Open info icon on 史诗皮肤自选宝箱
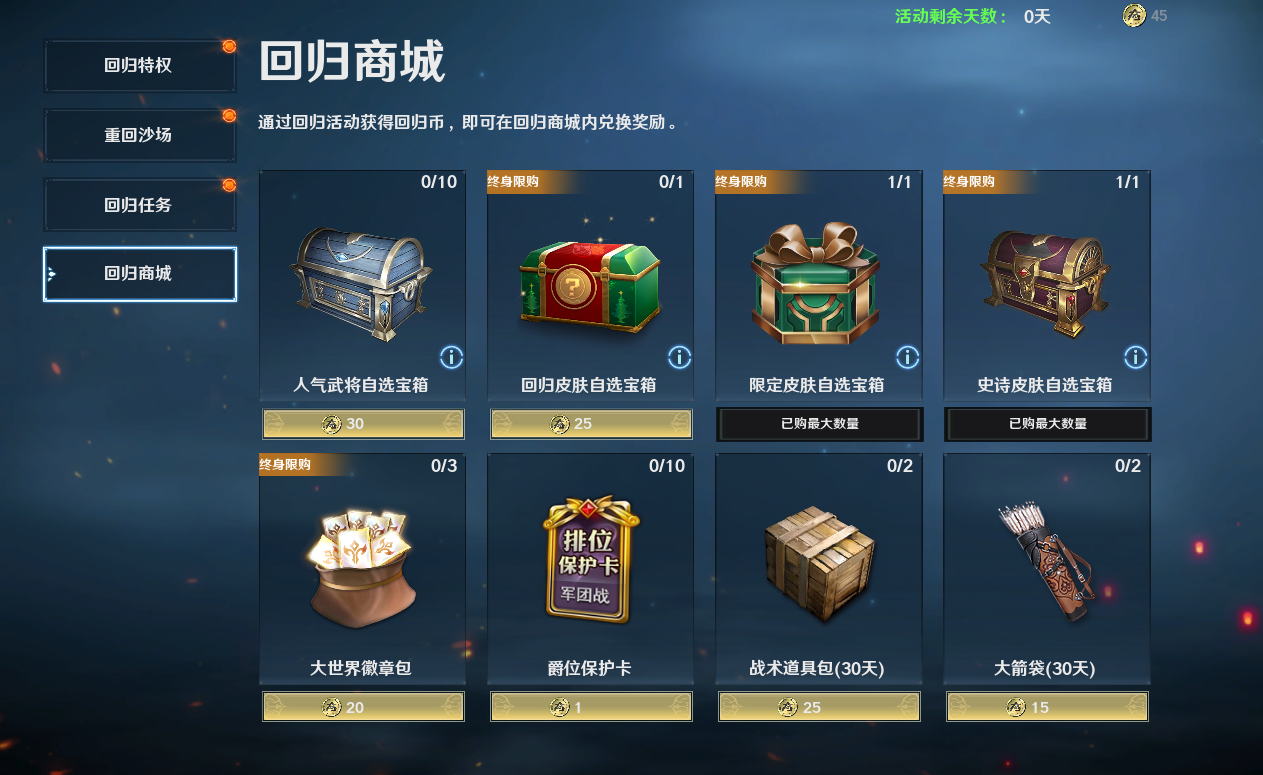Image resolution: width=1263 pixels, height=775 pixels. tap(1135, 357)
